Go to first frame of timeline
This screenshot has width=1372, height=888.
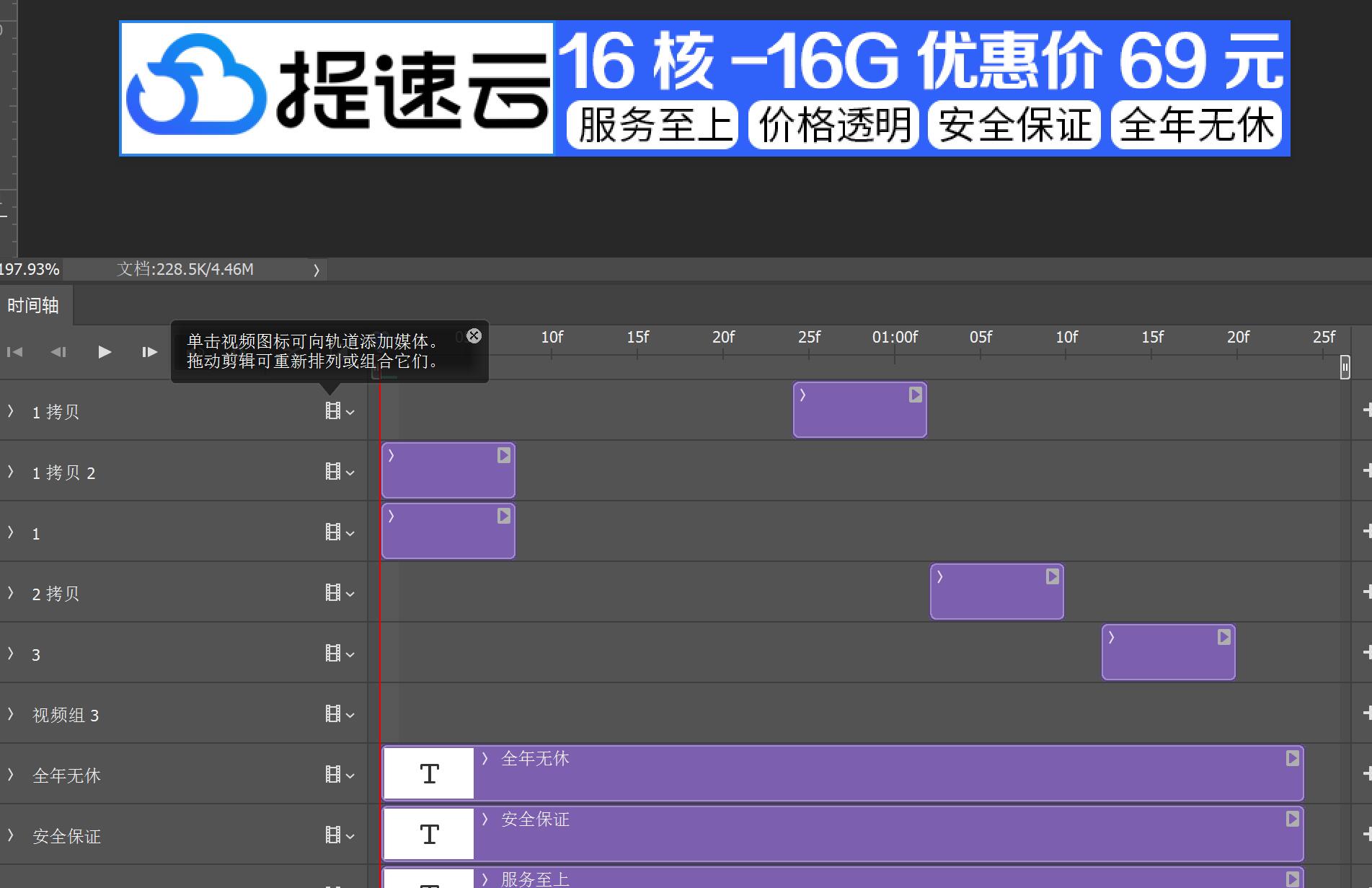[14, 352]
